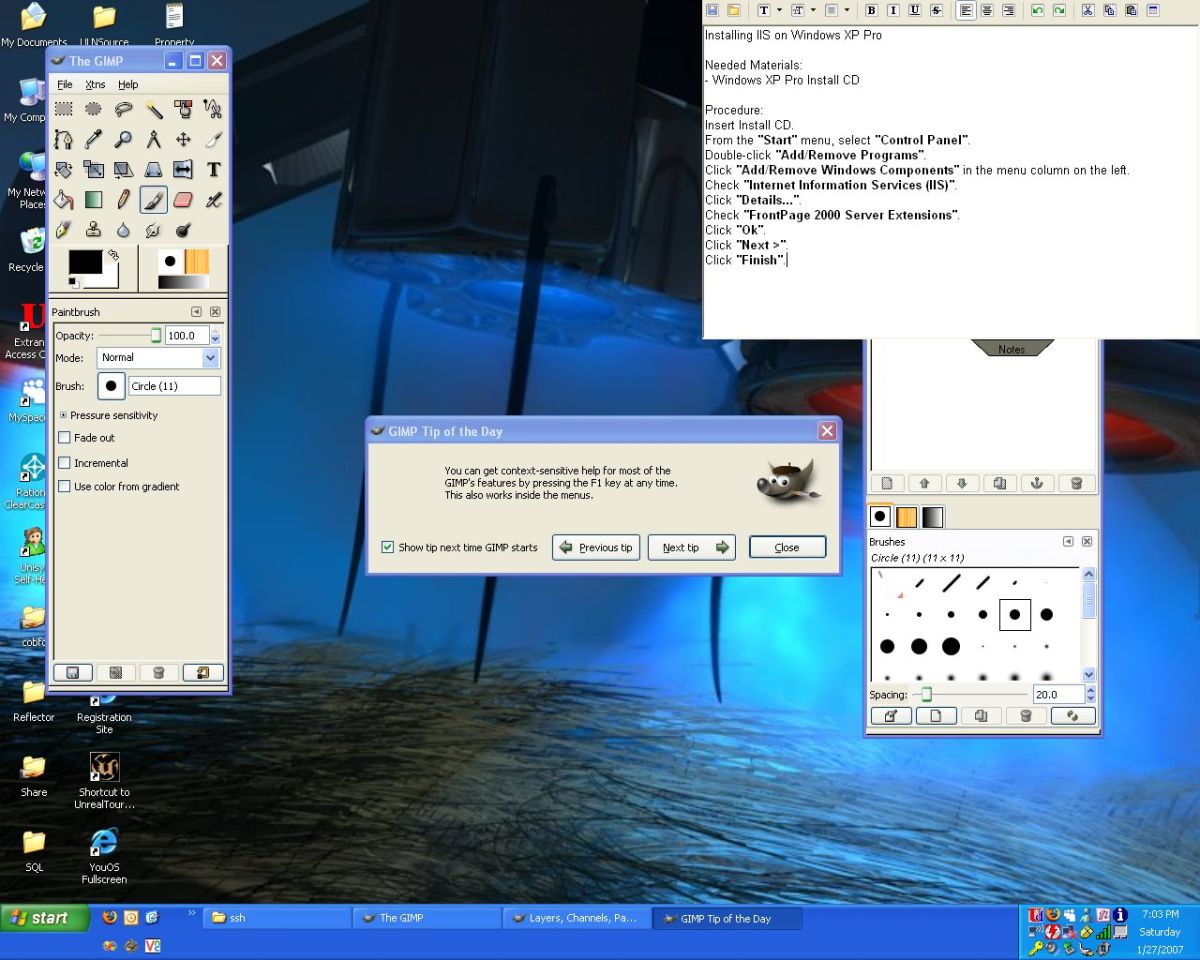
Task: Open the ssh taskbar item
Action: [x=277, y=918]
